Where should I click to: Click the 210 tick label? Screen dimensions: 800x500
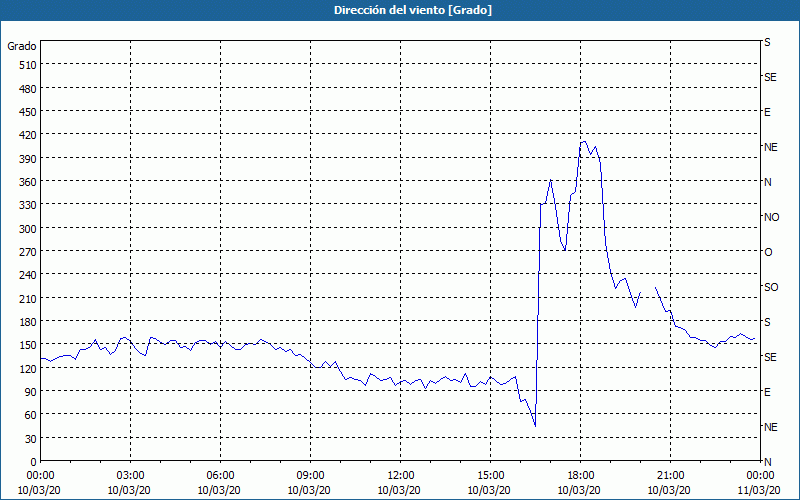[x=29, y=299]
